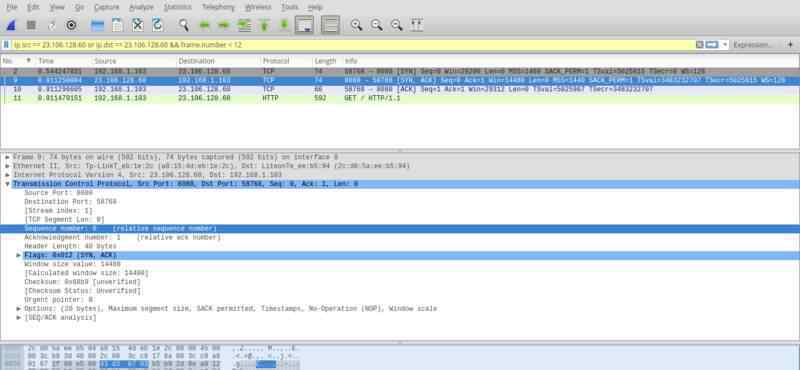This screenshot has height=370, width=800.
Task: Select the Checksum: 0x88b9 field
Action: [82, 282]
